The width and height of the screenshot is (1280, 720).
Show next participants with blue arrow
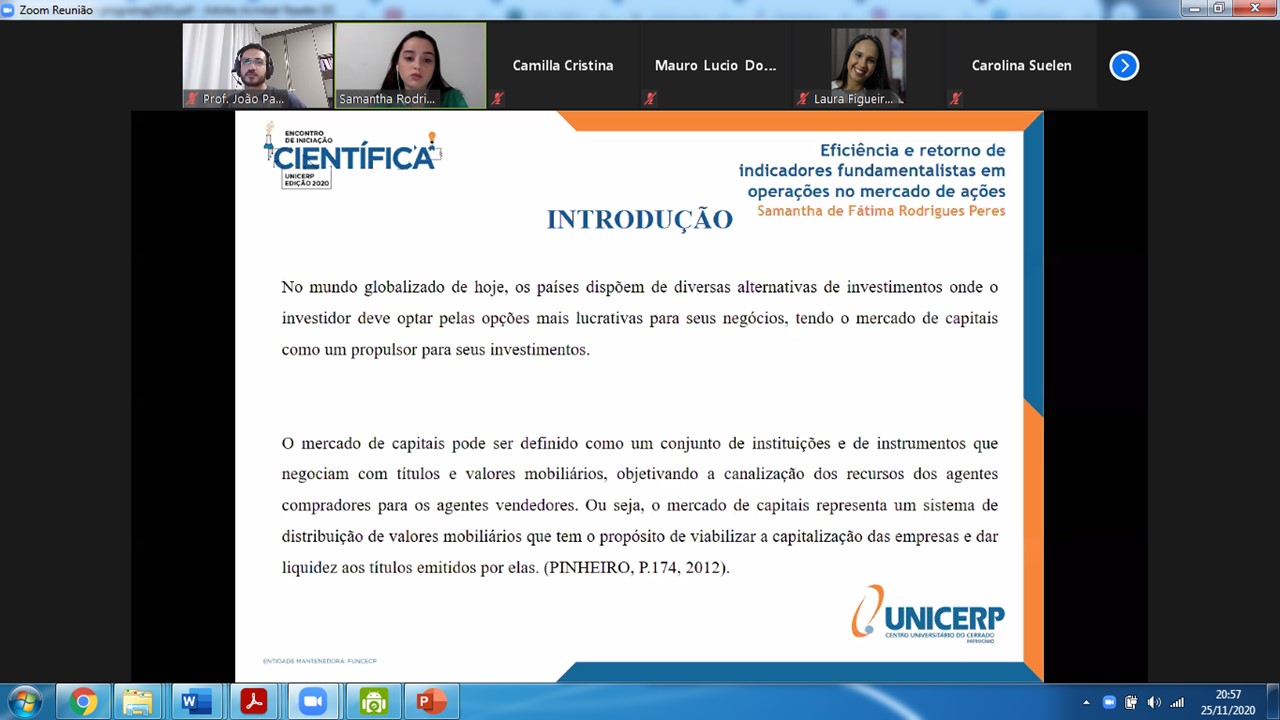tap(1124, 66)
